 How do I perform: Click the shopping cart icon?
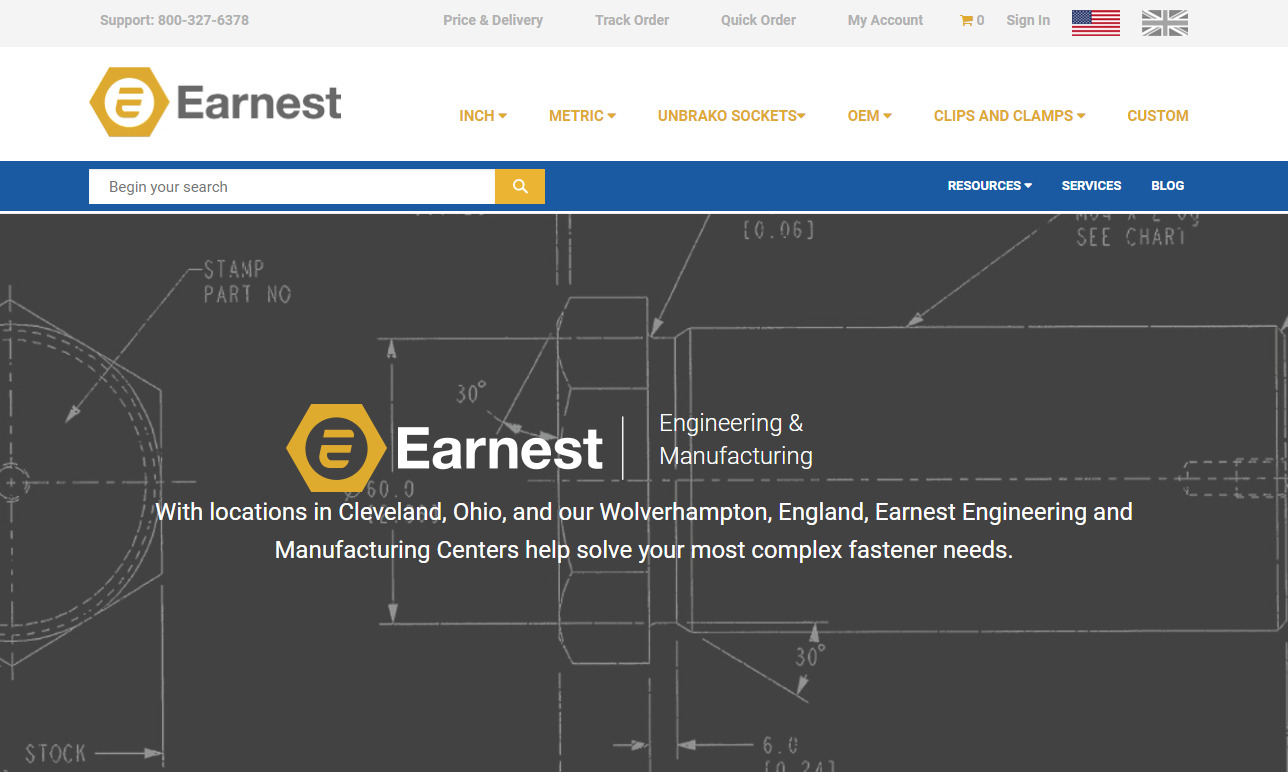point(964,20)
